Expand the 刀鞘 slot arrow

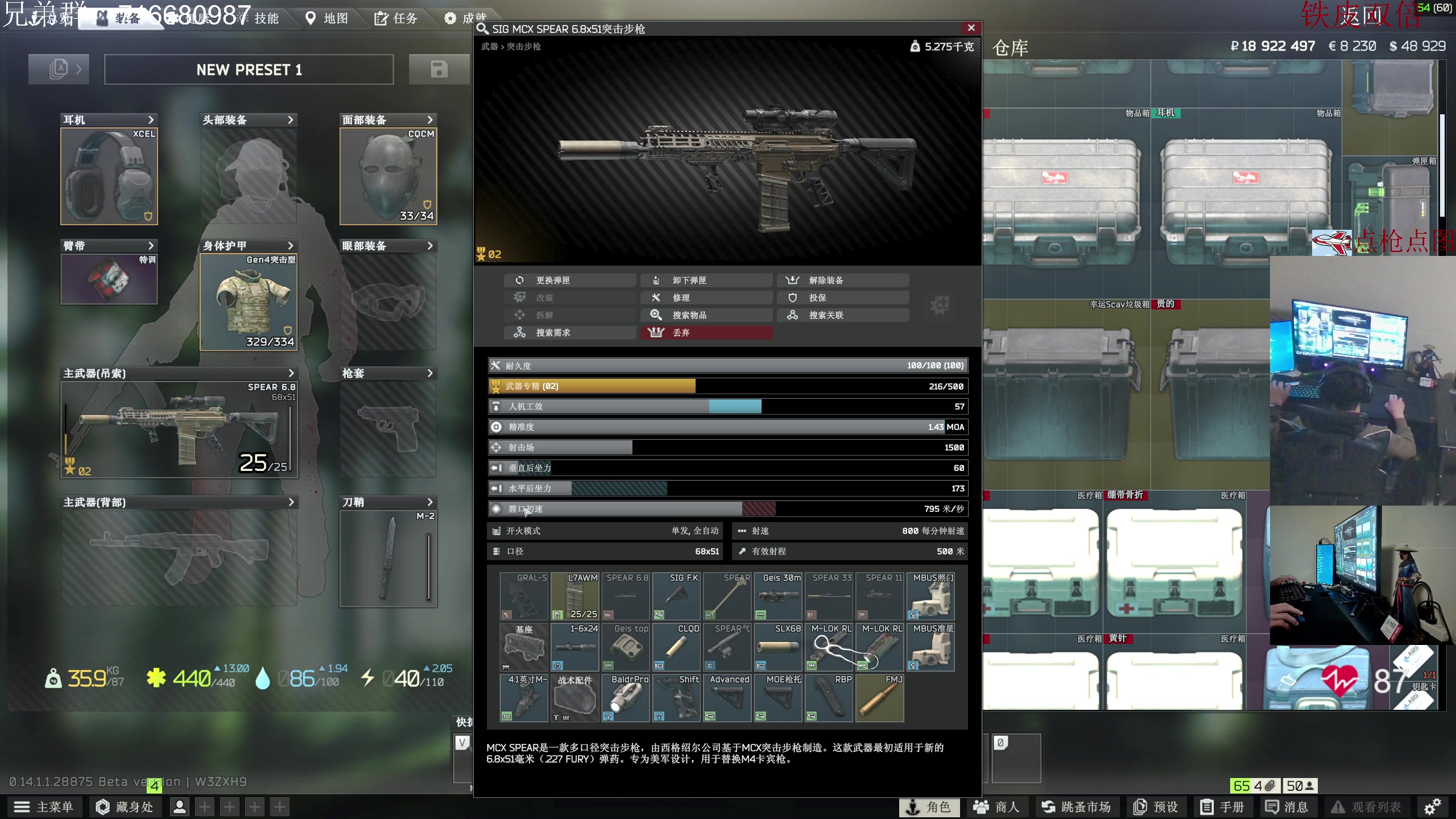pos(430,502)
